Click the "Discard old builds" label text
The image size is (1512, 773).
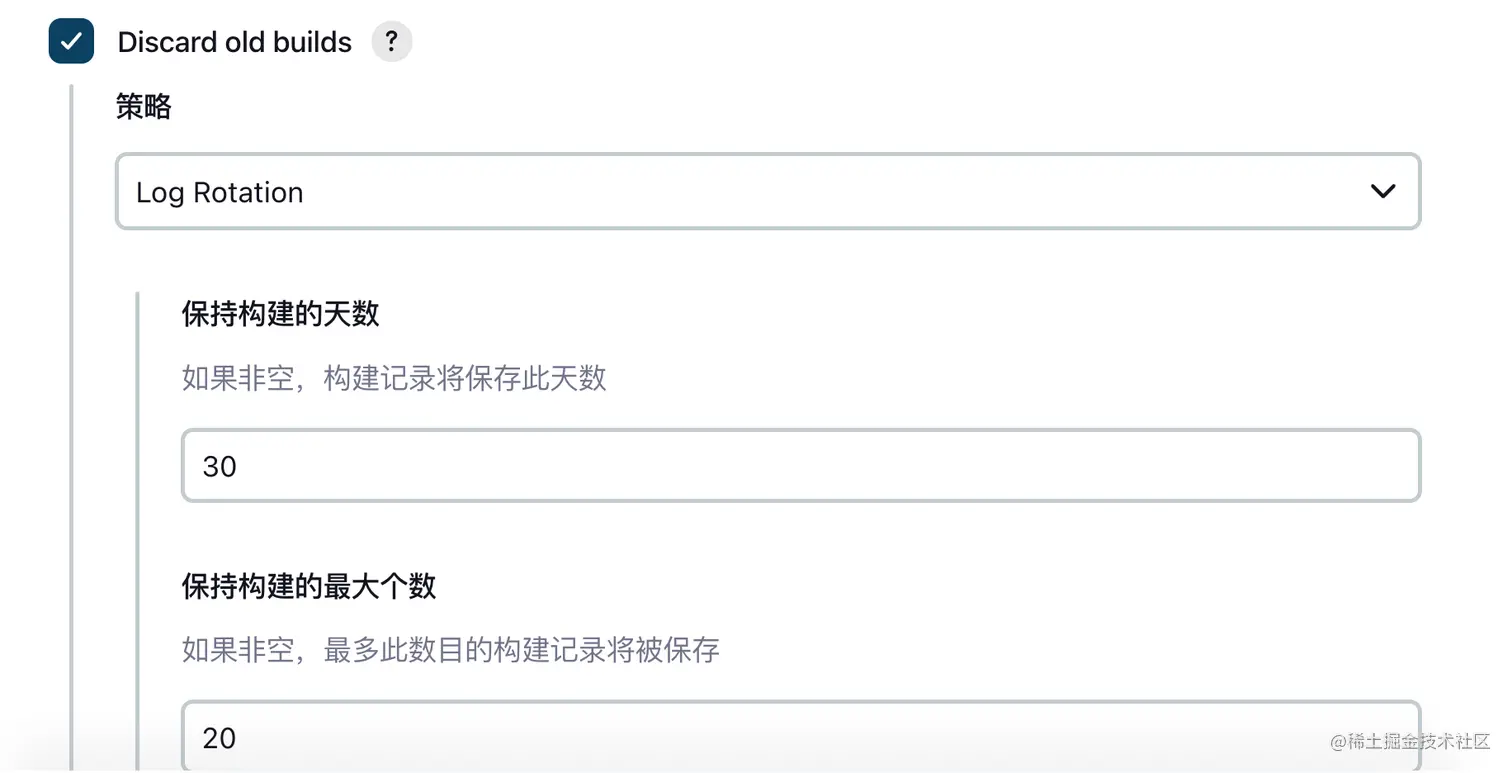tap(234, 42)
